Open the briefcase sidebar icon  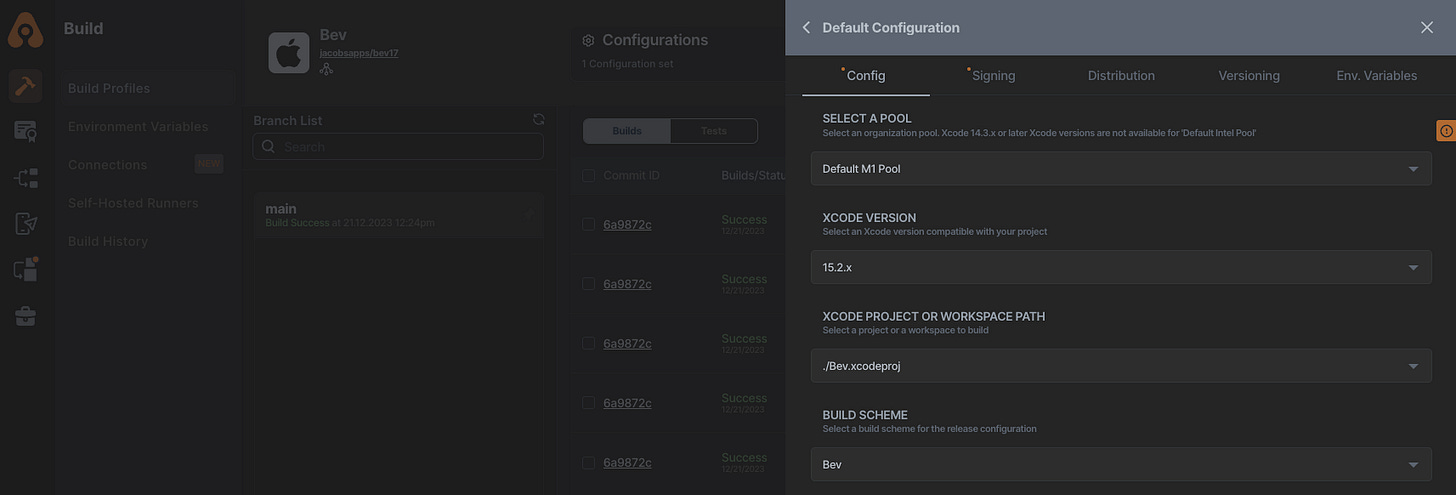point(25,316)
